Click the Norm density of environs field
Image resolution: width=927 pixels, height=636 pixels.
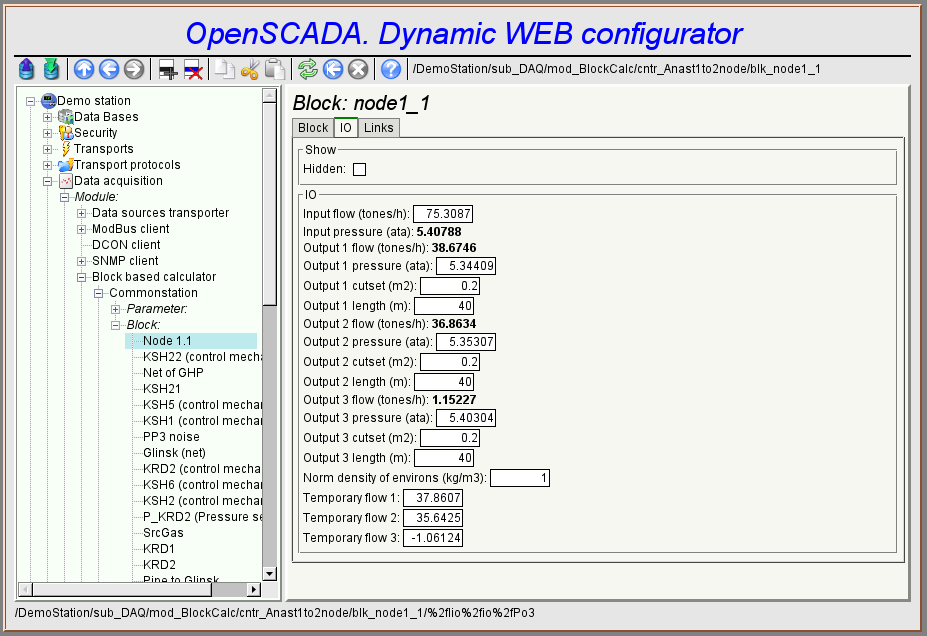pos(520,478)
